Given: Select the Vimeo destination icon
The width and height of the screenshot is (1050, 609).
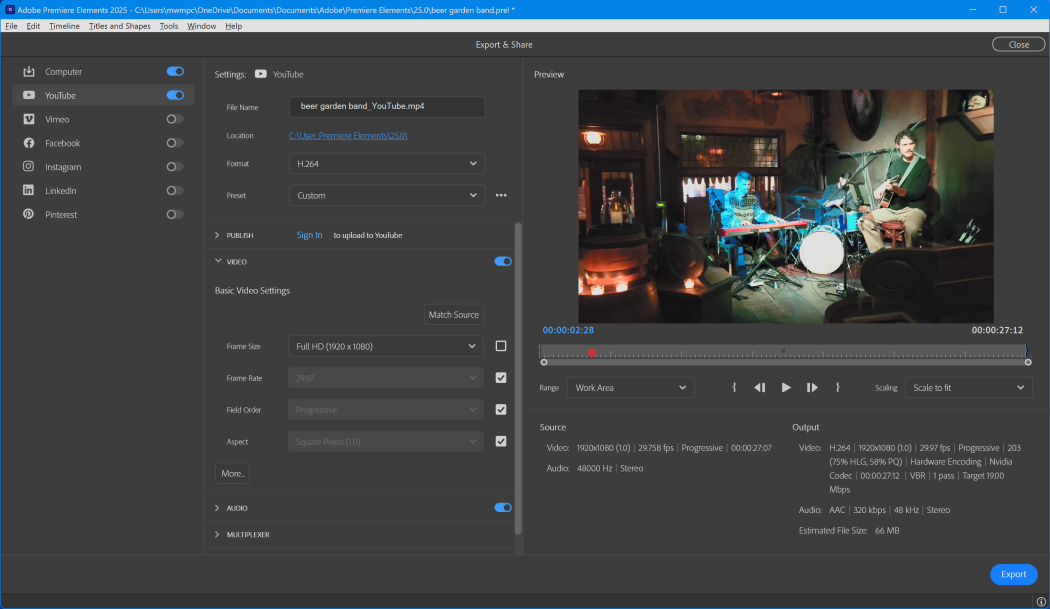Looking at the screenshot, I should [29, 119].
